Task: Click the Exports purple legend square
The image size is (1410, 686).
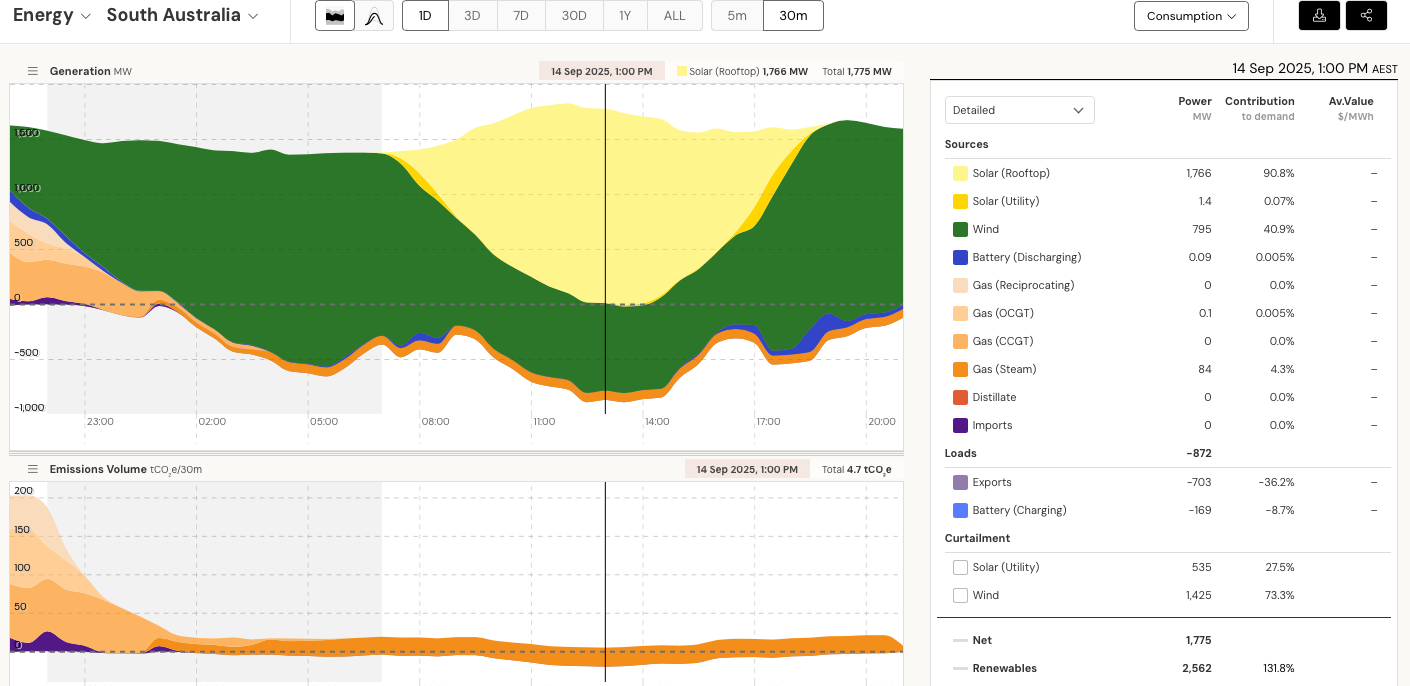Action: 960,482
